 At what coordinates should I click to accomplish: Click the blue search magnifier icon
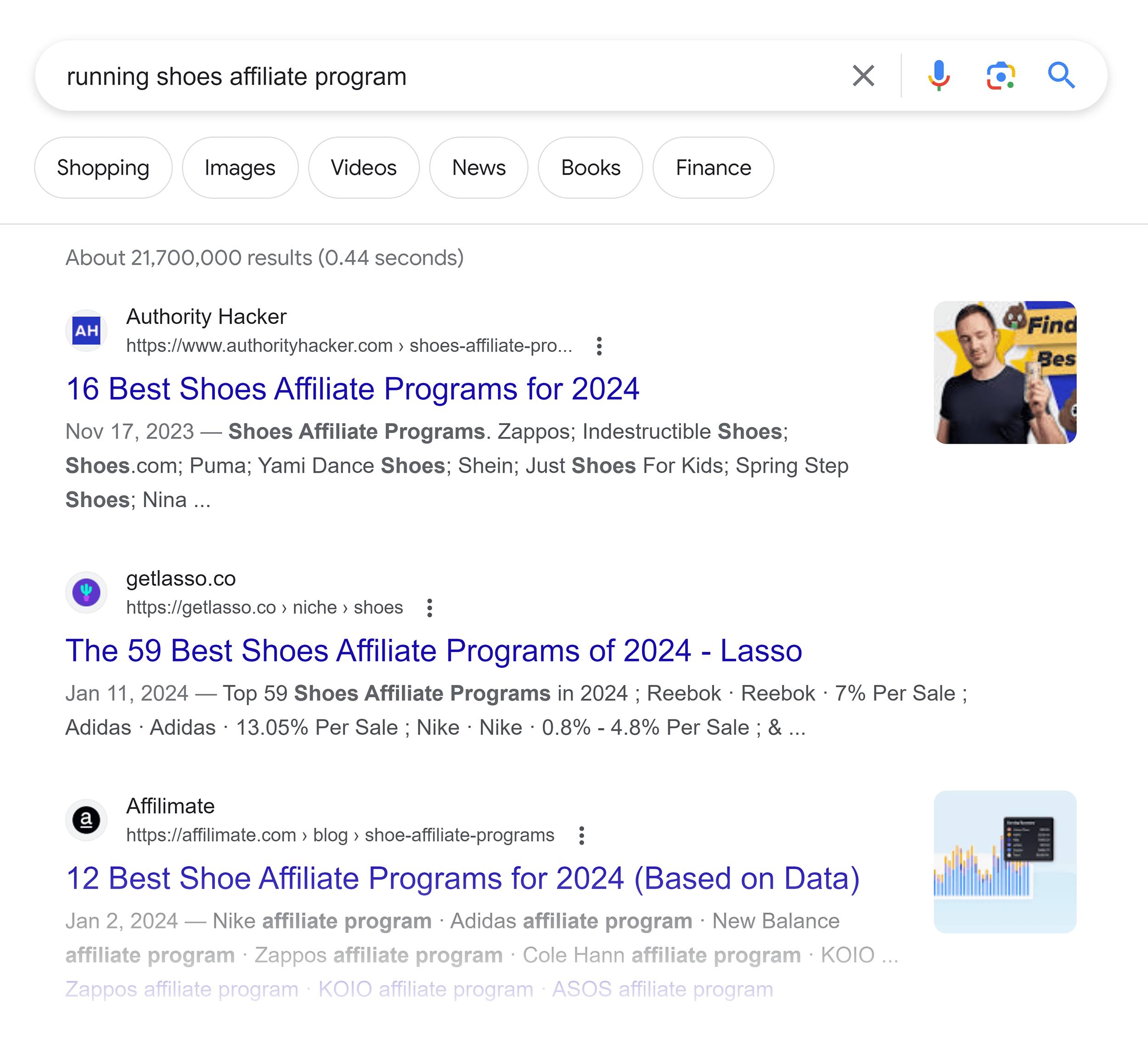tap(1064, 76)
